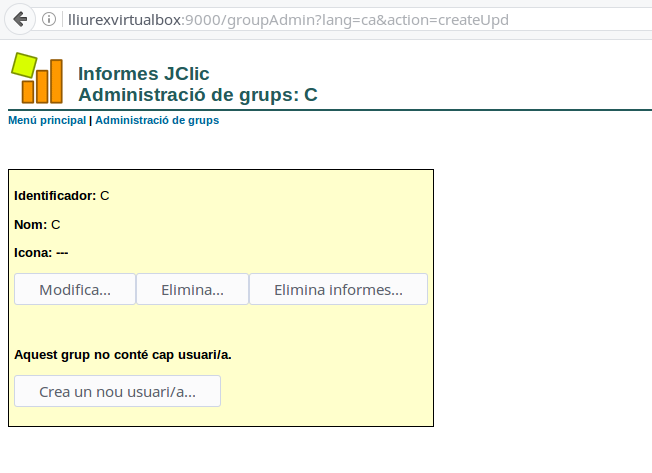Open the site information icon in address bar
The height and width of the screenshot is (473, 652).
coord(49,19)
